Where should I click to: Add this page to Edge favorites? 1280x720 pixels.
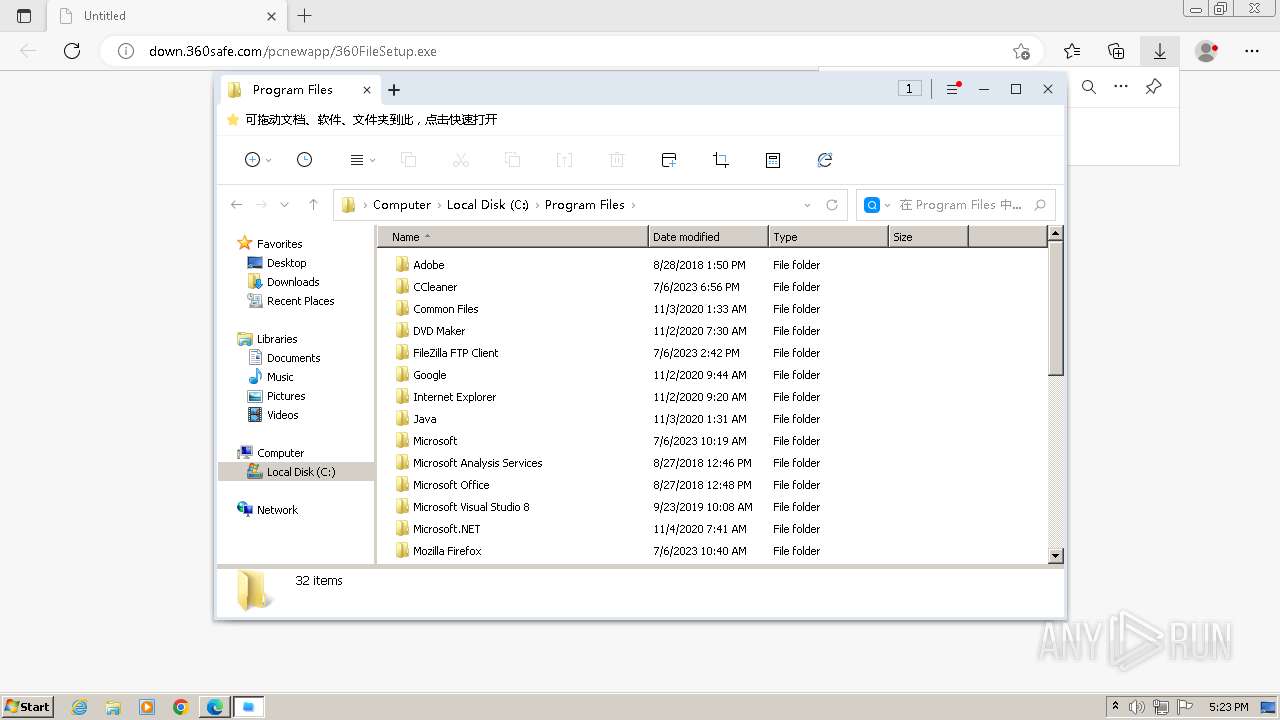1021,51
